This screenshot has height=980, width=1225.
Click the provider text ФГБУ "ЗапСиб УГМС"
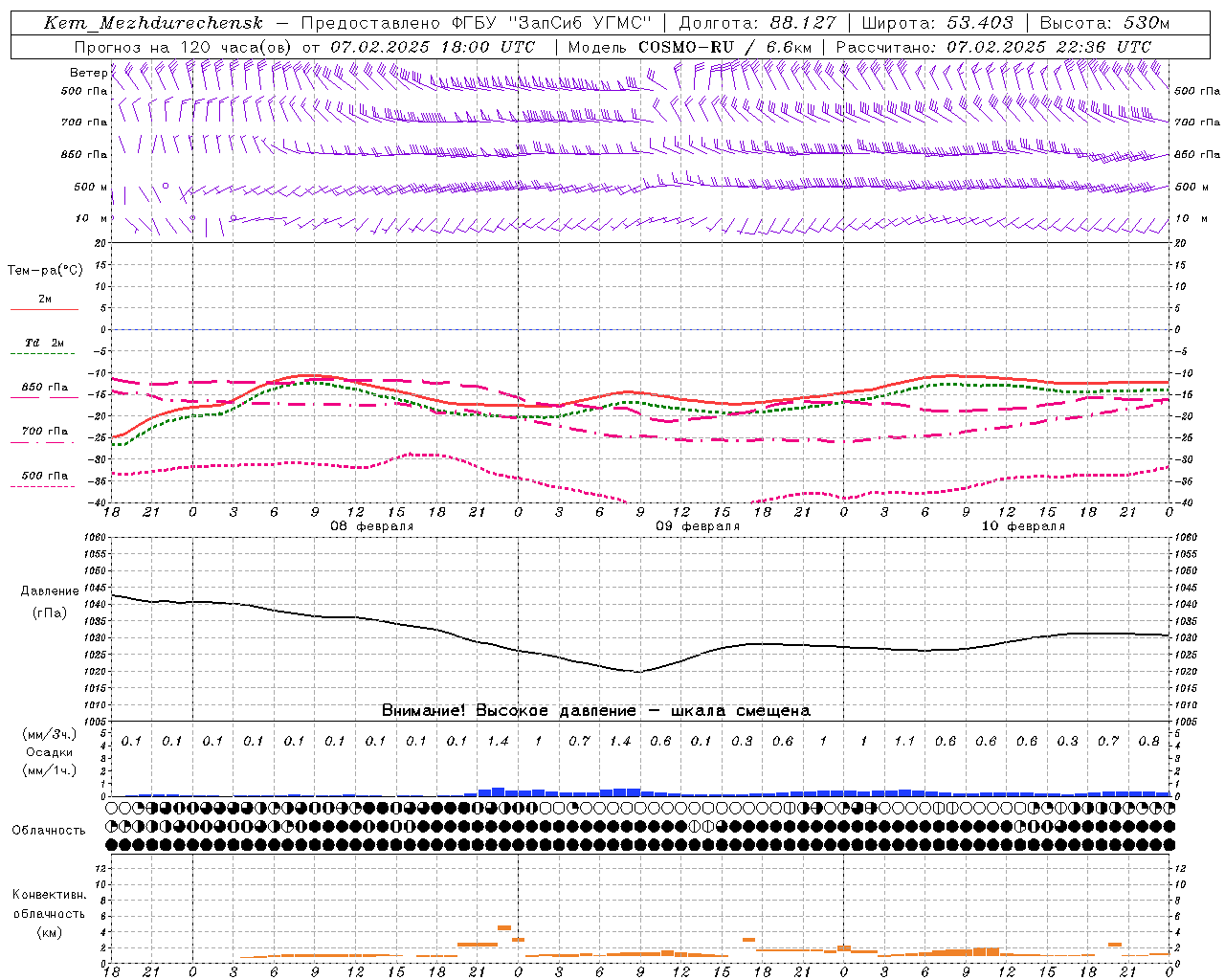tap(551, 23)
